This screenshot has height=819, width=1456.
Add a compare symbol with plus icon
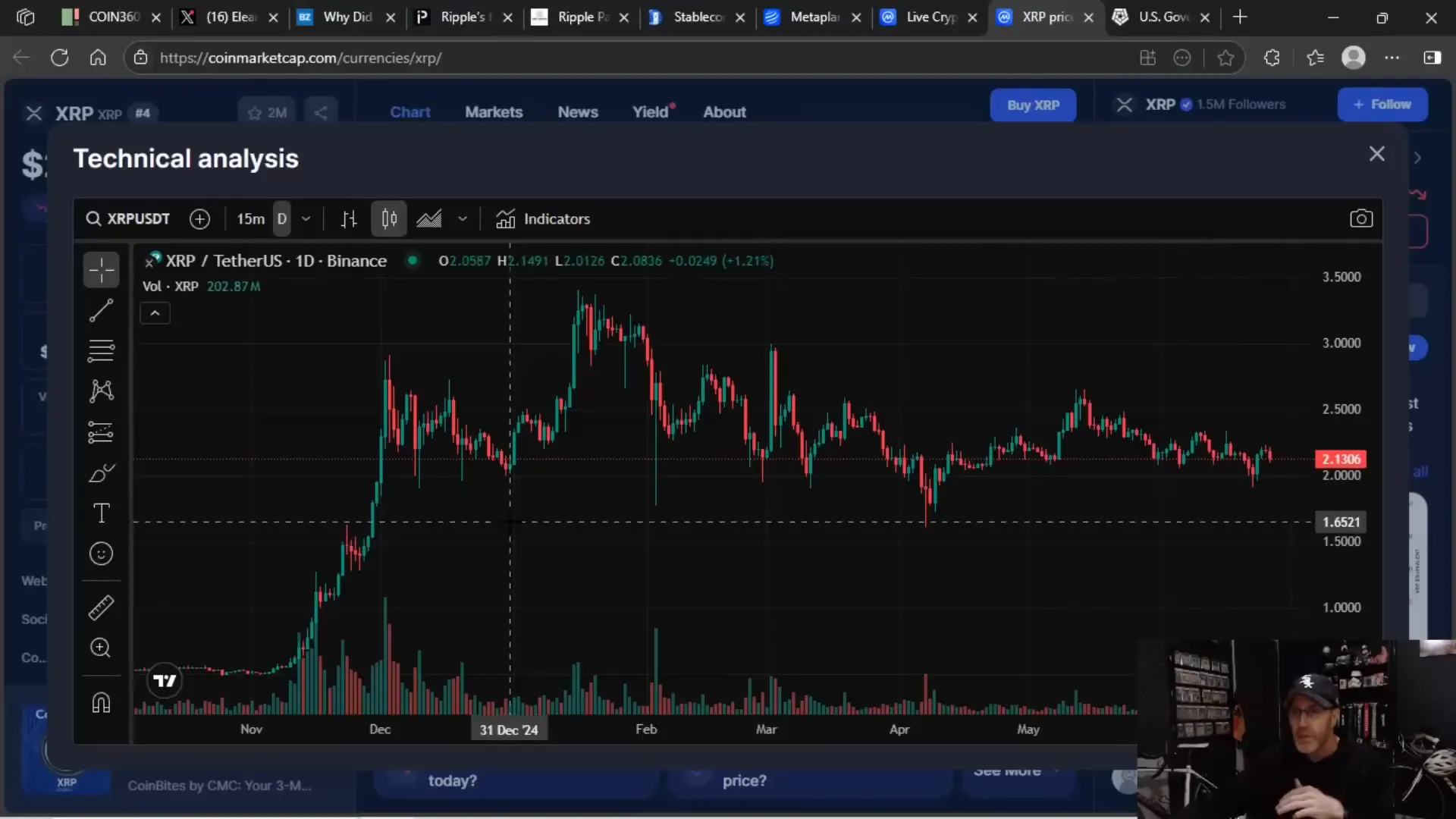pos(199,219)
